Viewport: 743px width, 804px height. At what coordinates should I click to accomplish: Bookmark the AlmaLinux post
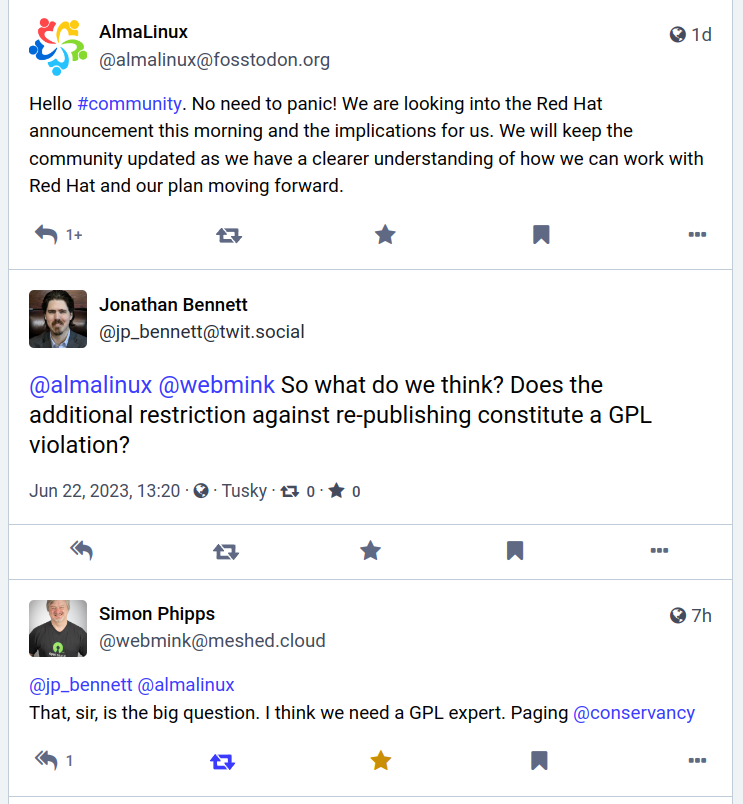541,235
